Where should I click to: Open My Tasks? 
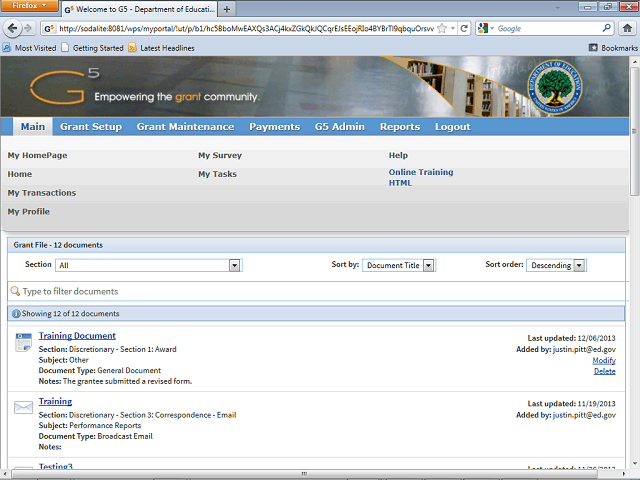click(x=218, y=174)
